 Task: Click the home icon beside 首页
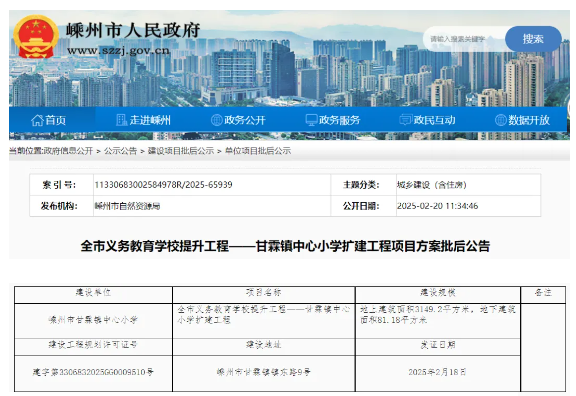pyautogui.click(x=37, y=120)
